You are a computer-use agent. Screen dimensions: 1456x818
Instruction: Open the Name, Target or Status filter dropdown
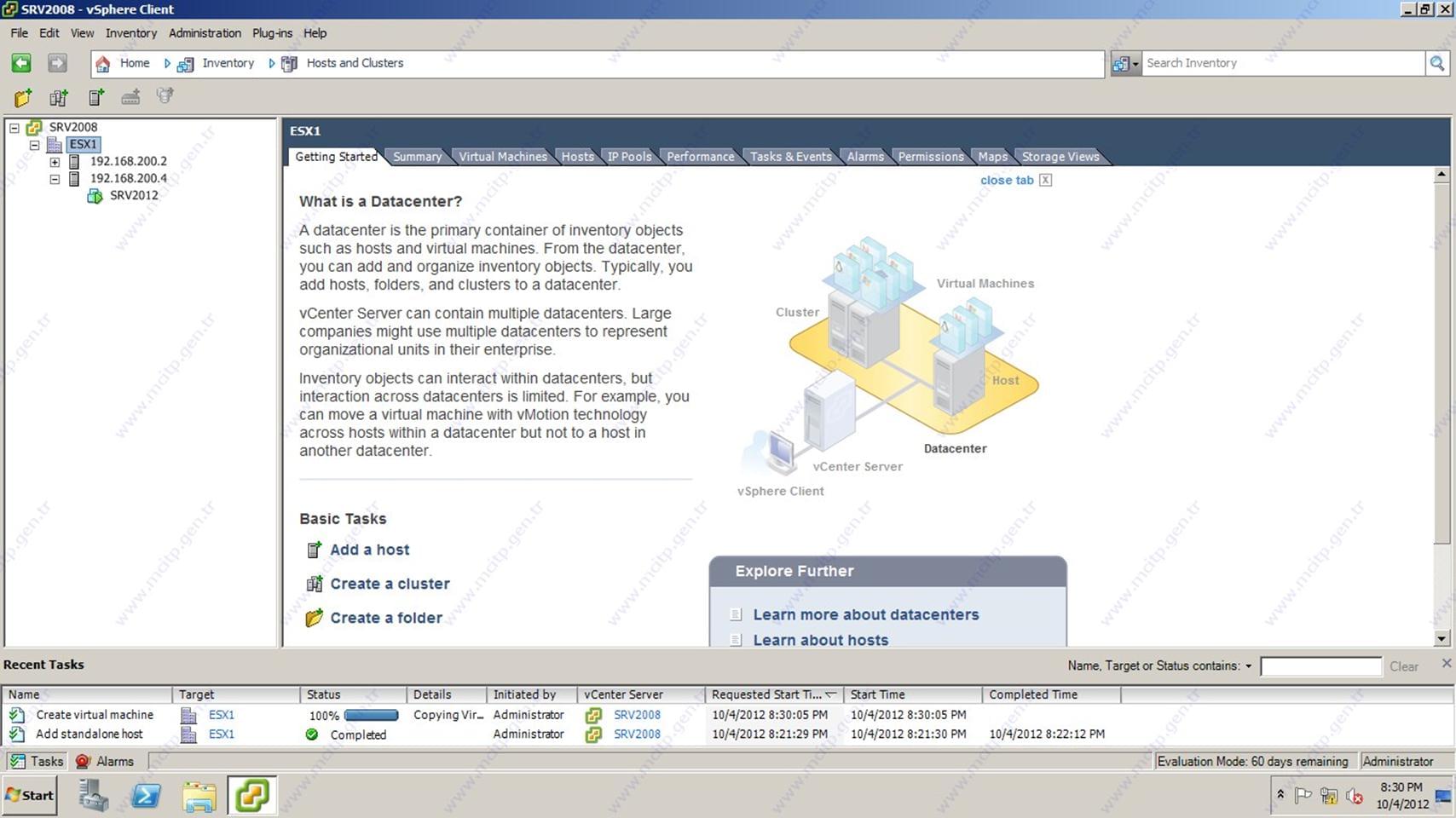click(x=1248, y=666)
